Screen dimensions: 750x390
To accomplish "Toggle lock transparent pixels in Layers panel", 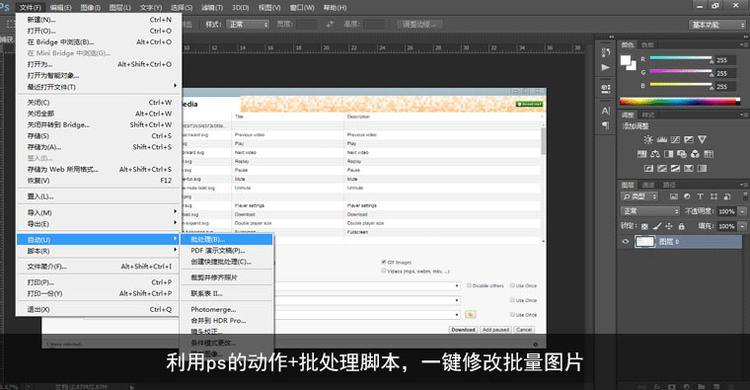I will coord(645,226).
